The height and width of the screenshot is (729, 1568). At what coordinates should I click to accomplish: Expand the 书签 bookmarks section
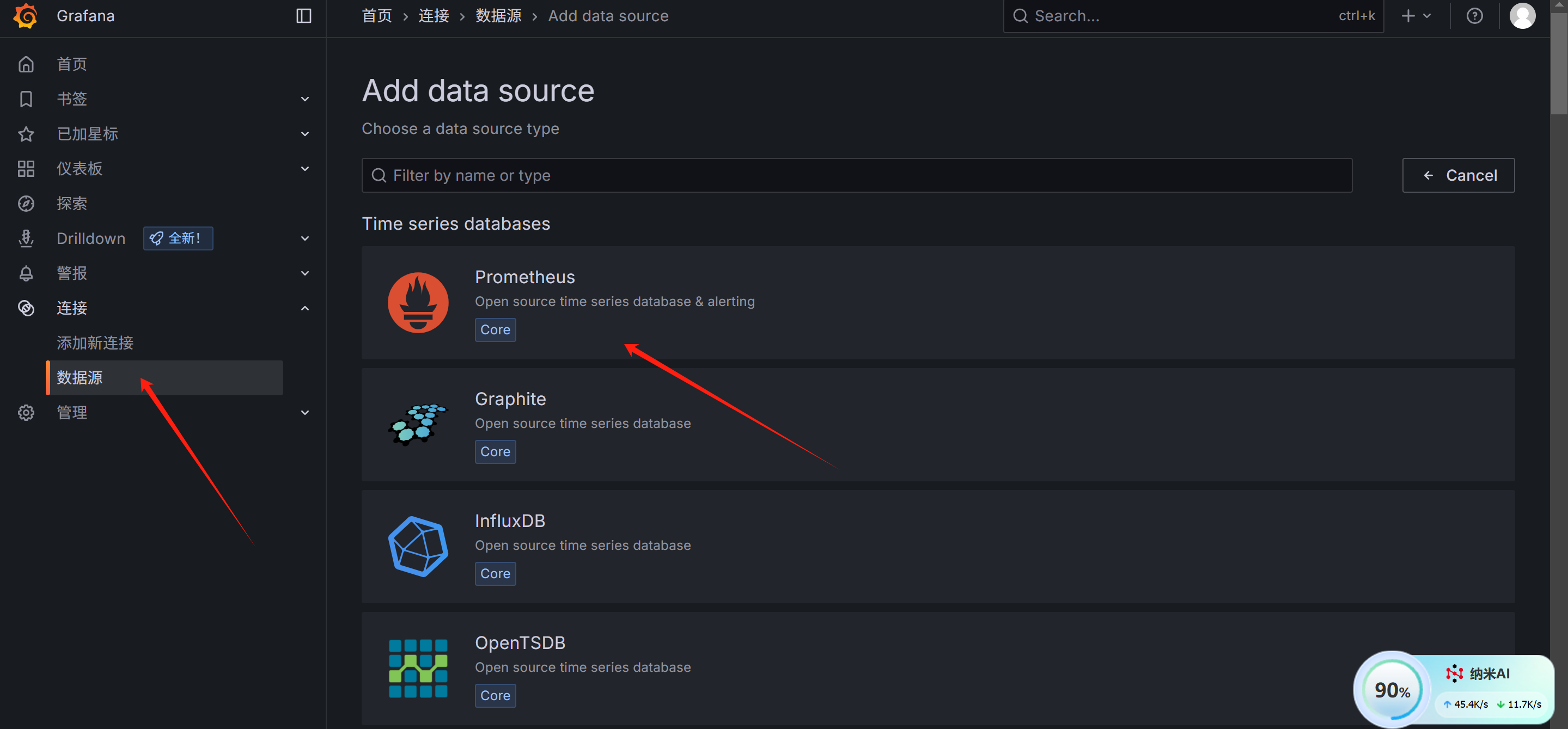(x=304, y=99)
